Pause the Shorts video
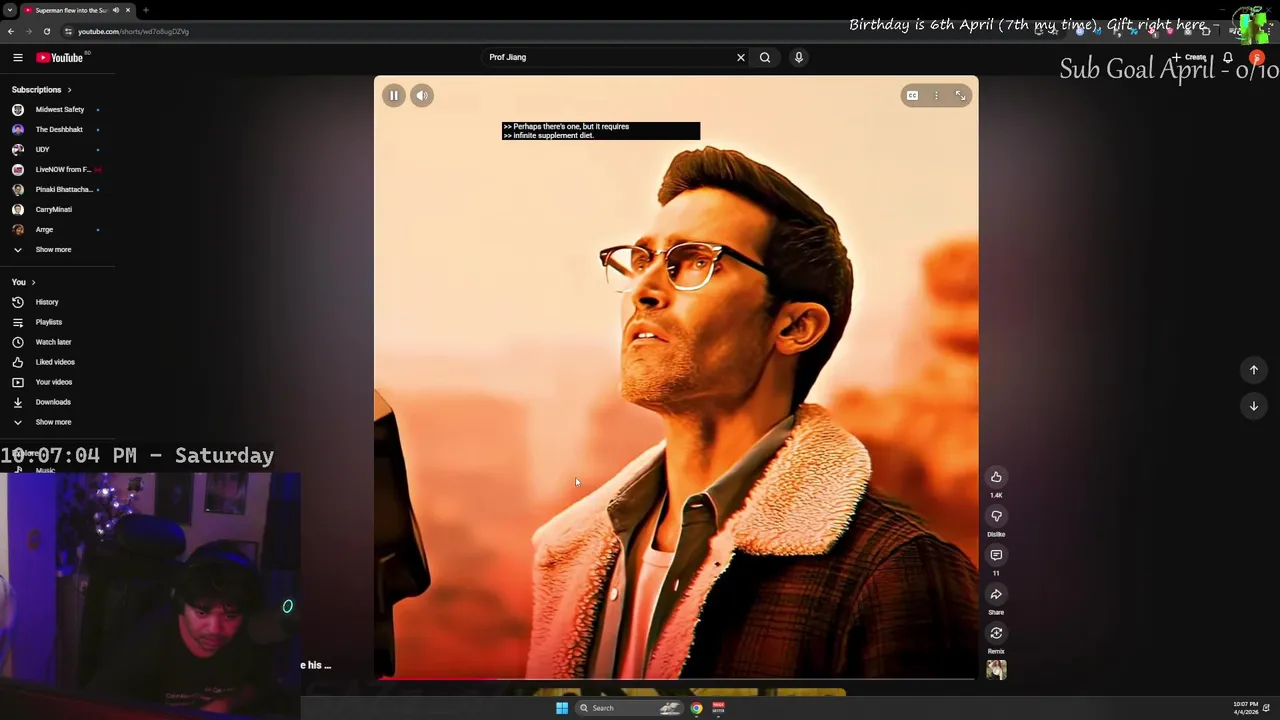This screenshot has height=720, width=1280. pos(394,96)
